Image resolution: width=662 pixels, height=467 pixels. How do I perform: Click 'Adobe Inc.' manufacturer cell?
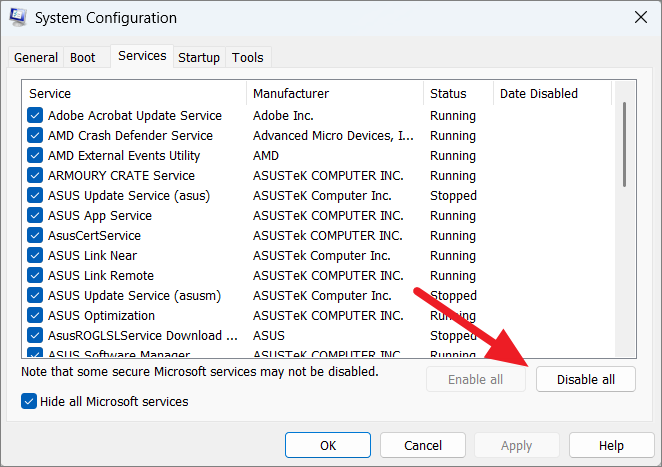283,115
